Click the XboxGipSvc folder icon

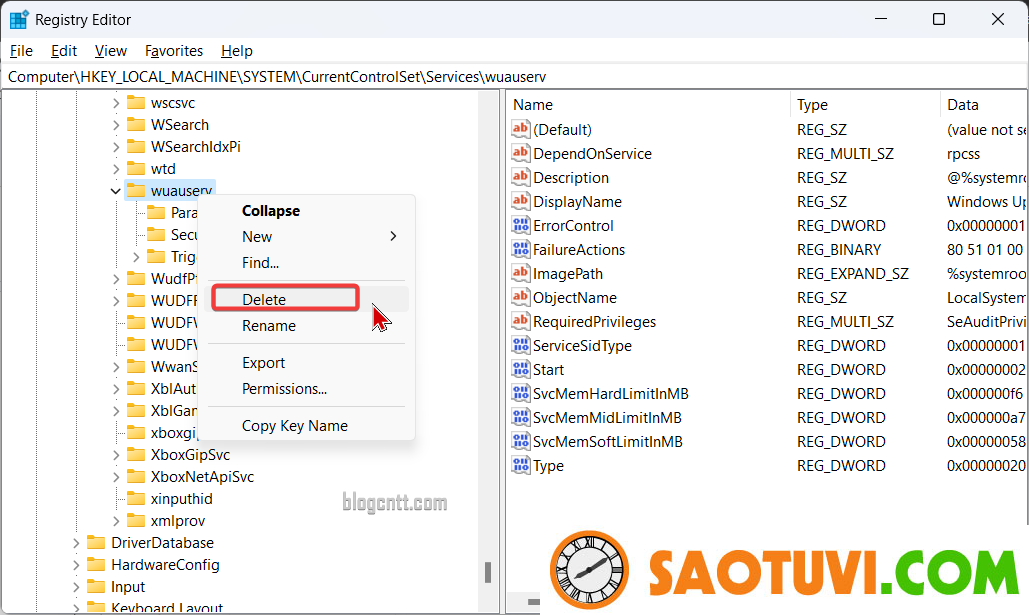tap(135, 454)
